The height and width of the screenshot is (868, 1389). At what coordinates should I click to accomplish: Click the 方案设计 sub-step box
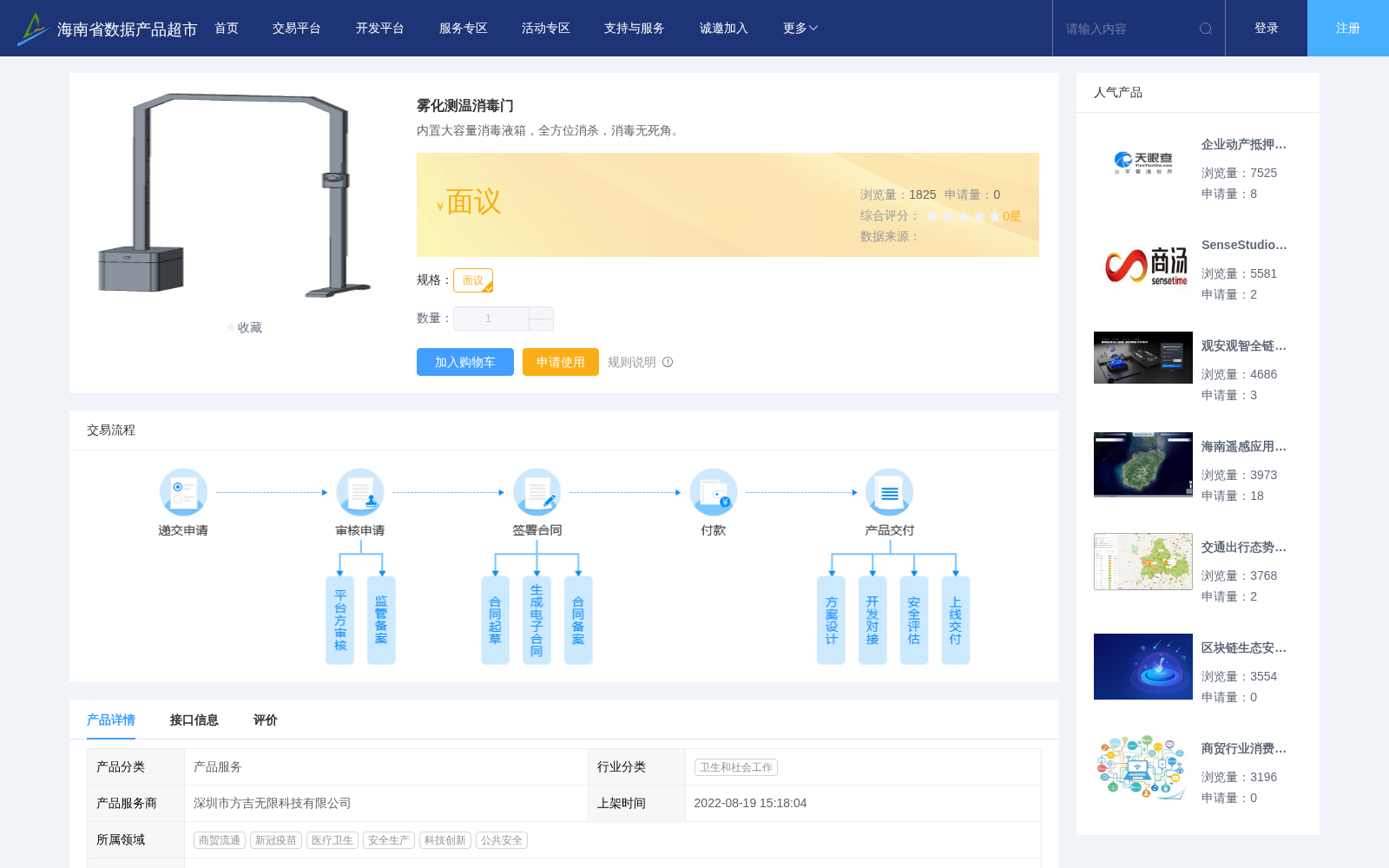(x=831, y=620)
